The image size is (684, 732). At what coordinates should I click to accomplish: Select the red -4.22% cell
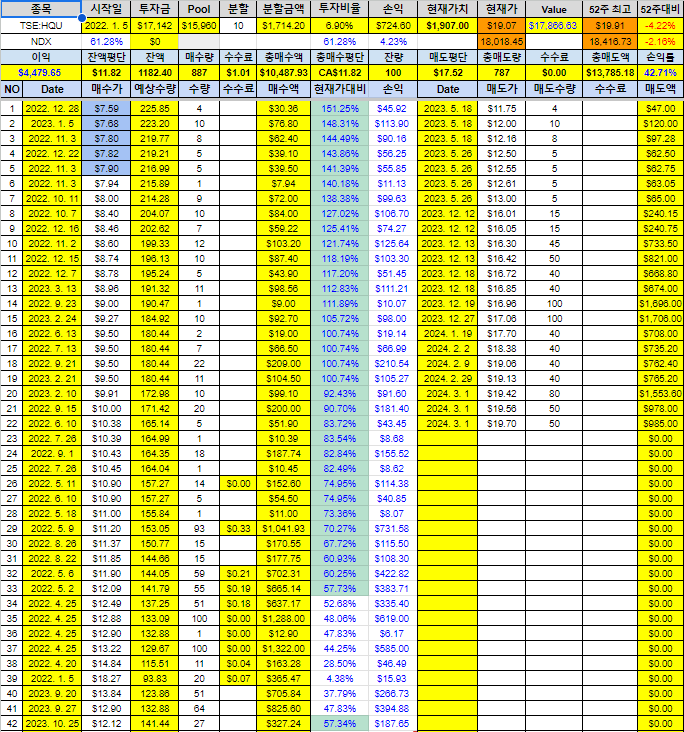tap(660, 26)
